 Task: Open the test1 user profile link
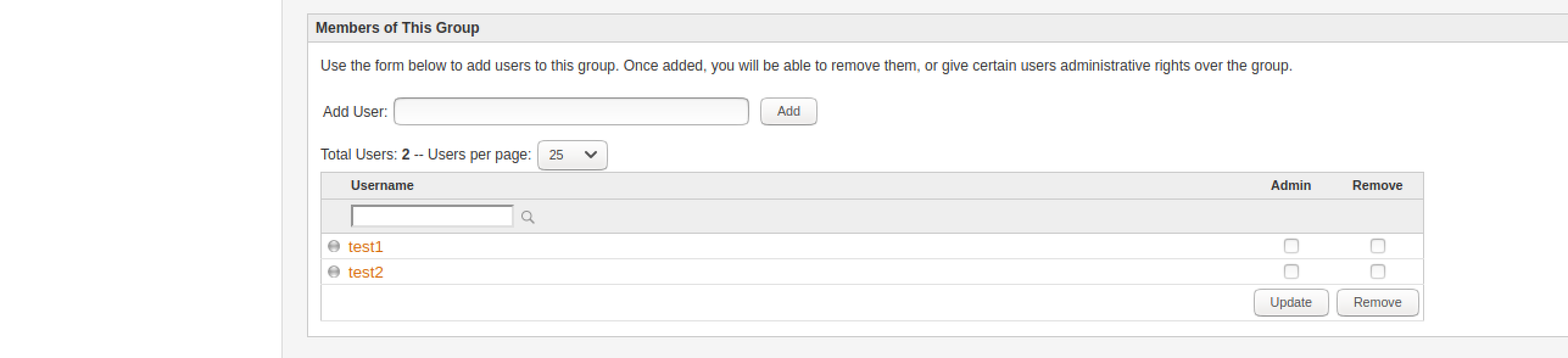366,247
